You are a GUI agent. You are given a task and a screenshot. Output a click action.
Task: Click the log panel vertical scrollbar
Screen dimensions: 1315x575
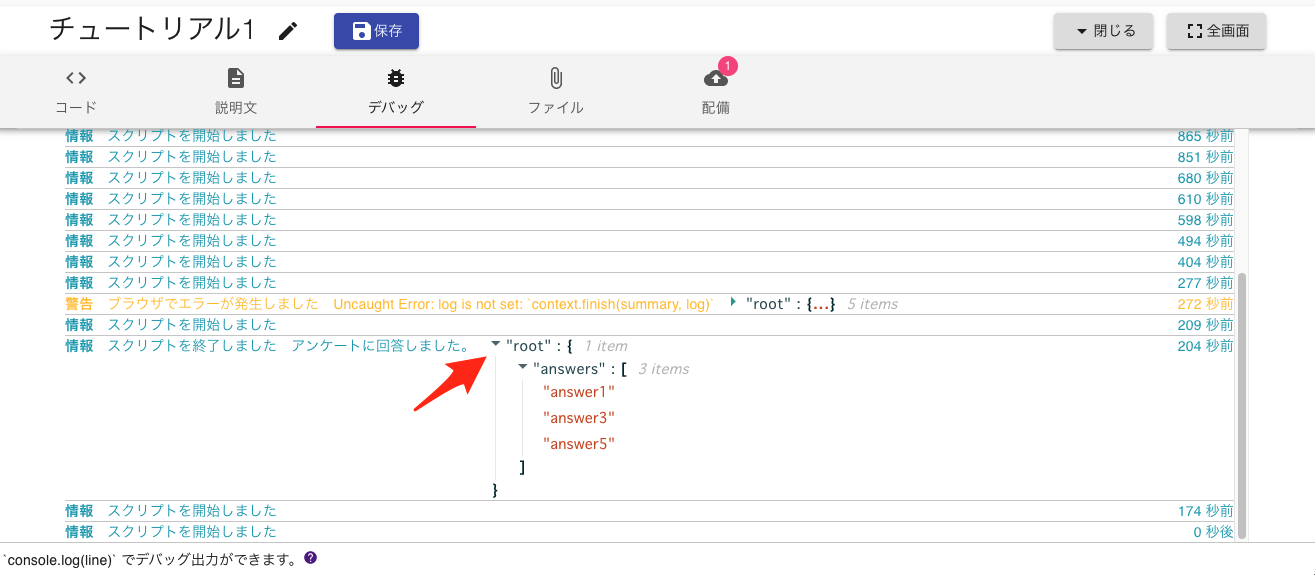(1242, 400)
